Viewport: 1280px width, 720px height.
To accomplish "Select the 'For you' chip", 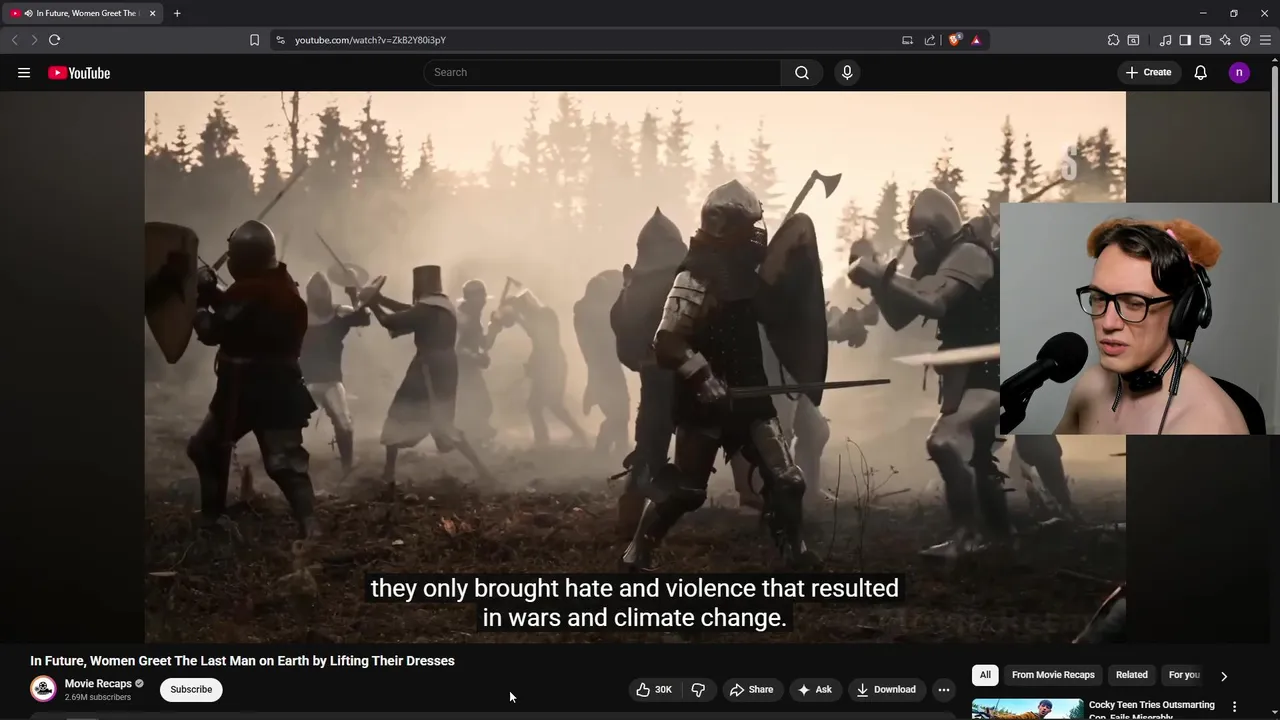I will pos(1184,675).
